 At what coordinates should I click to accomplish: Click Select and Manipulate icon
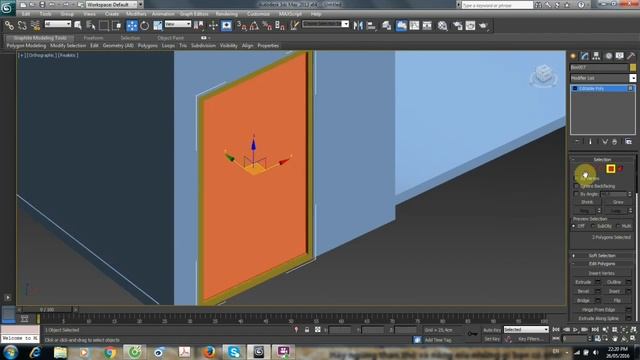(213, 26)
